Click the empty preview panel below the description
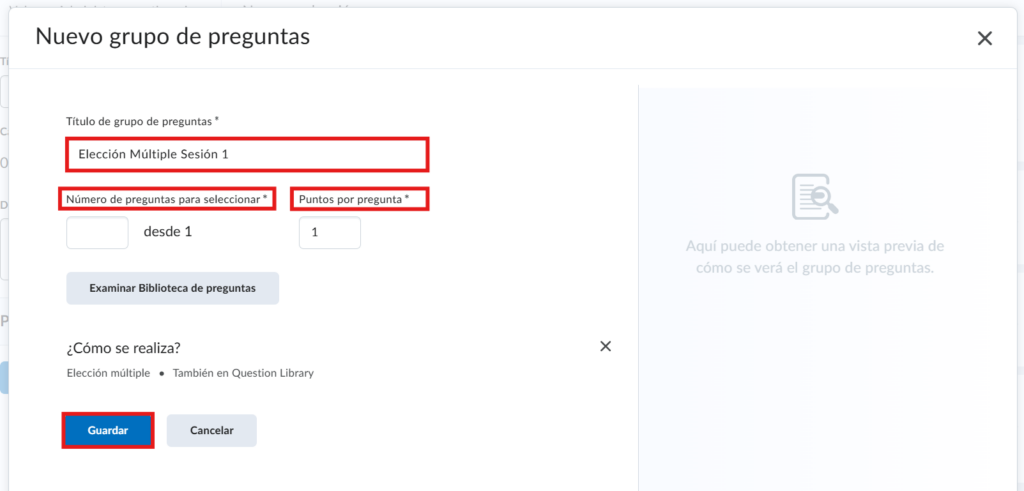 click(x=814, y=390)
